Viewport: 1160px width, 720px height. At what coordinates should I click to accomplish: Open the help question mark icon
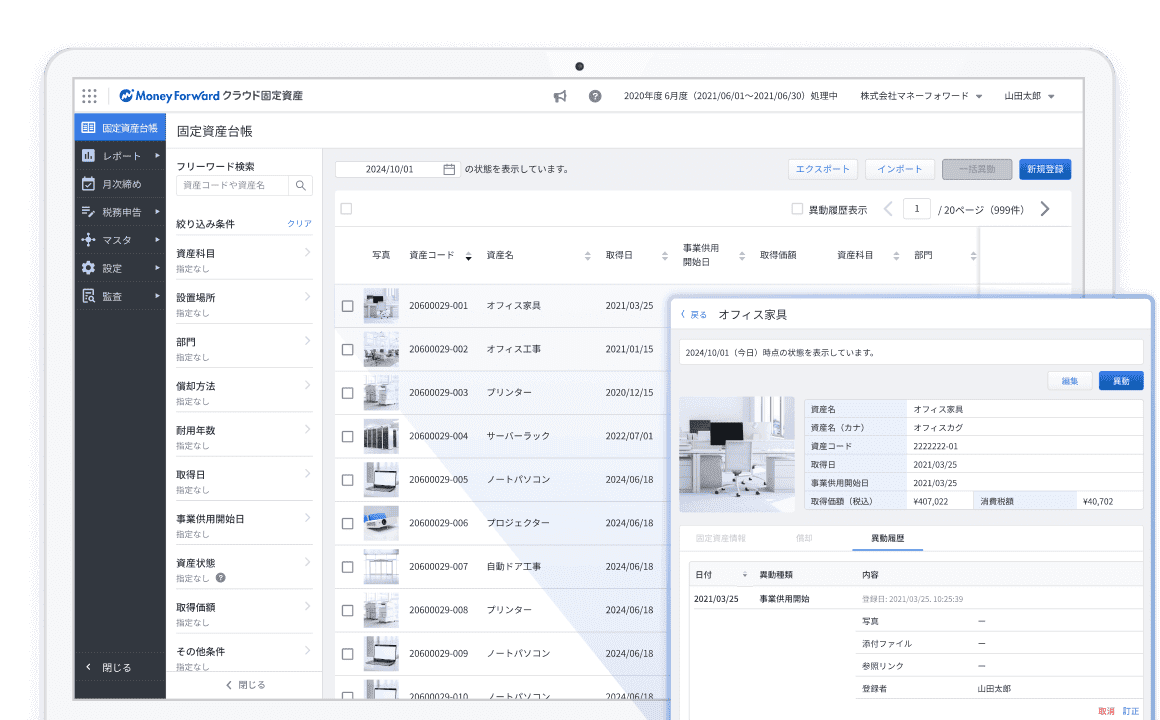click(595, 96)
